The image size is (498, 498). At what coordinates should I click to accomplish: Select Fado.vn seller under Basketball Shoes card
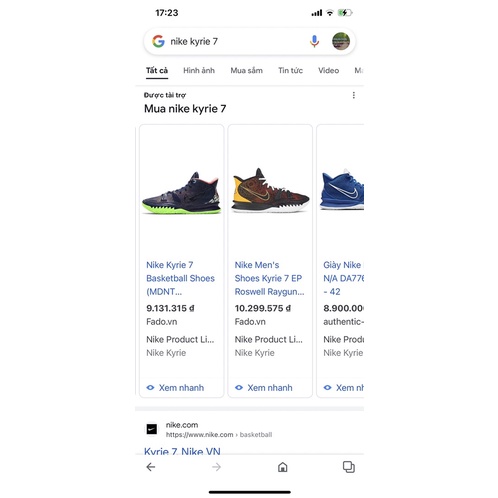click(162, 322)
